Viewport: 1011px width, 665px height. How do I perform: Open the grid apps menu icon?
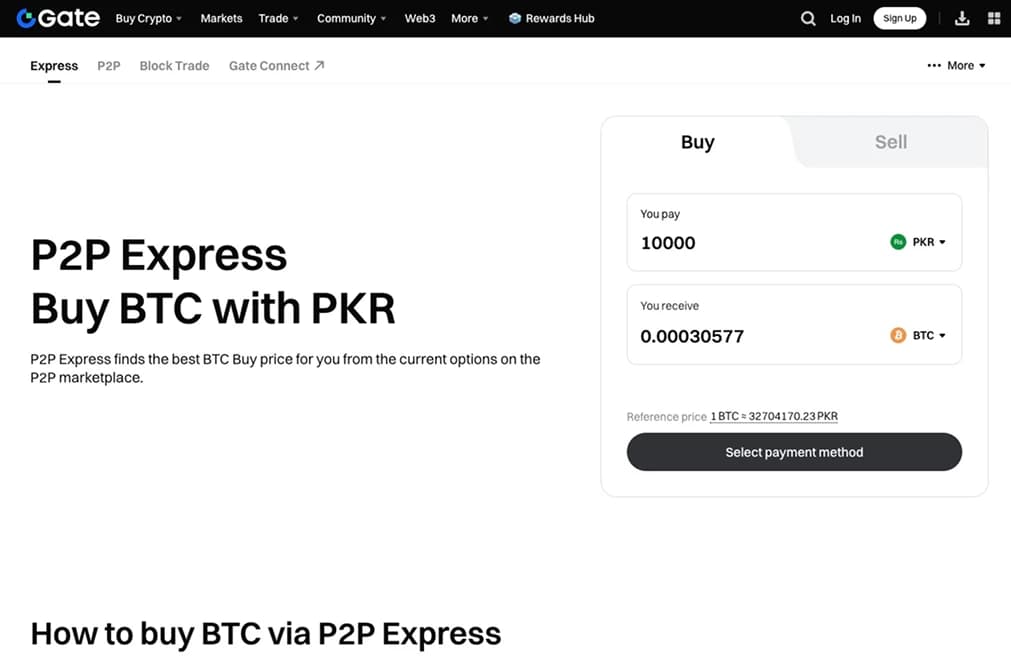994,18
